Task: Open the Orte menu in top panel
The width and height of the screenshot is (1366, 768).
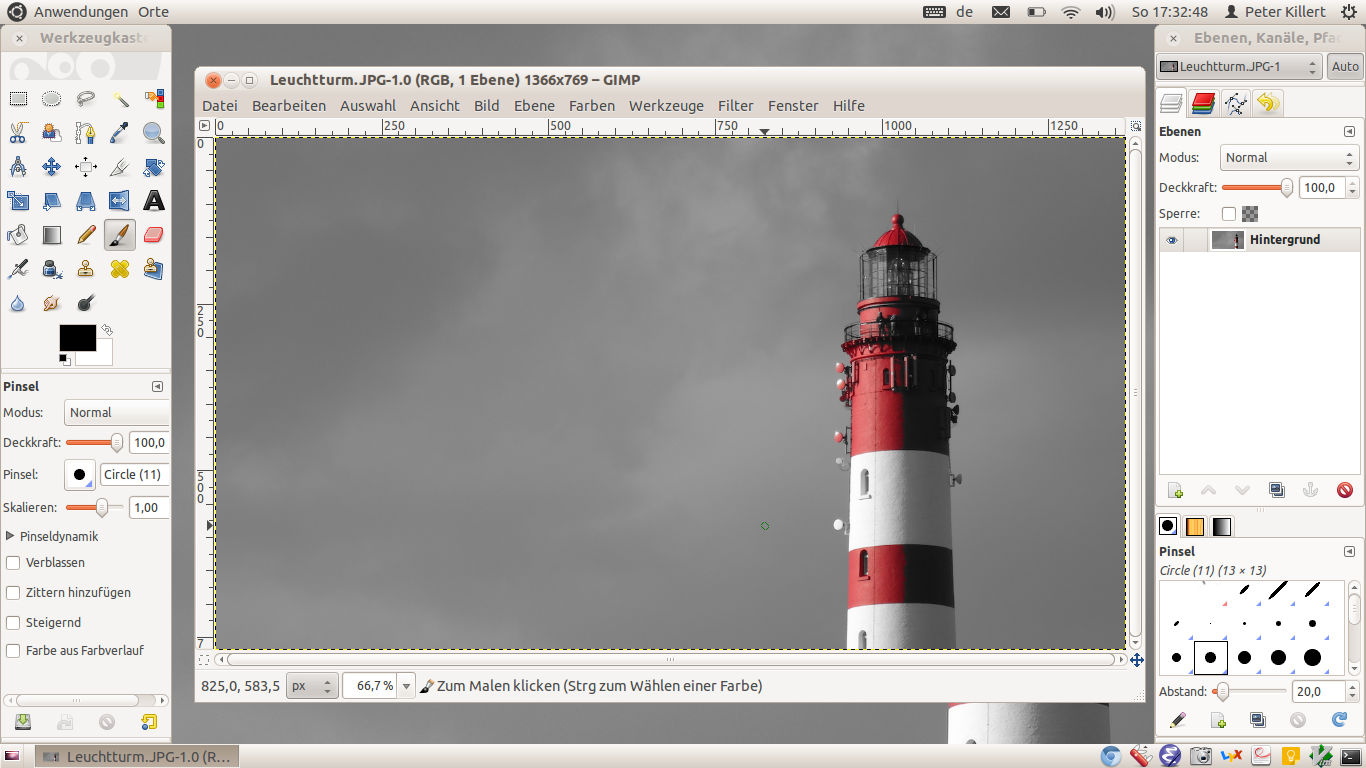Action: (153, 12)
